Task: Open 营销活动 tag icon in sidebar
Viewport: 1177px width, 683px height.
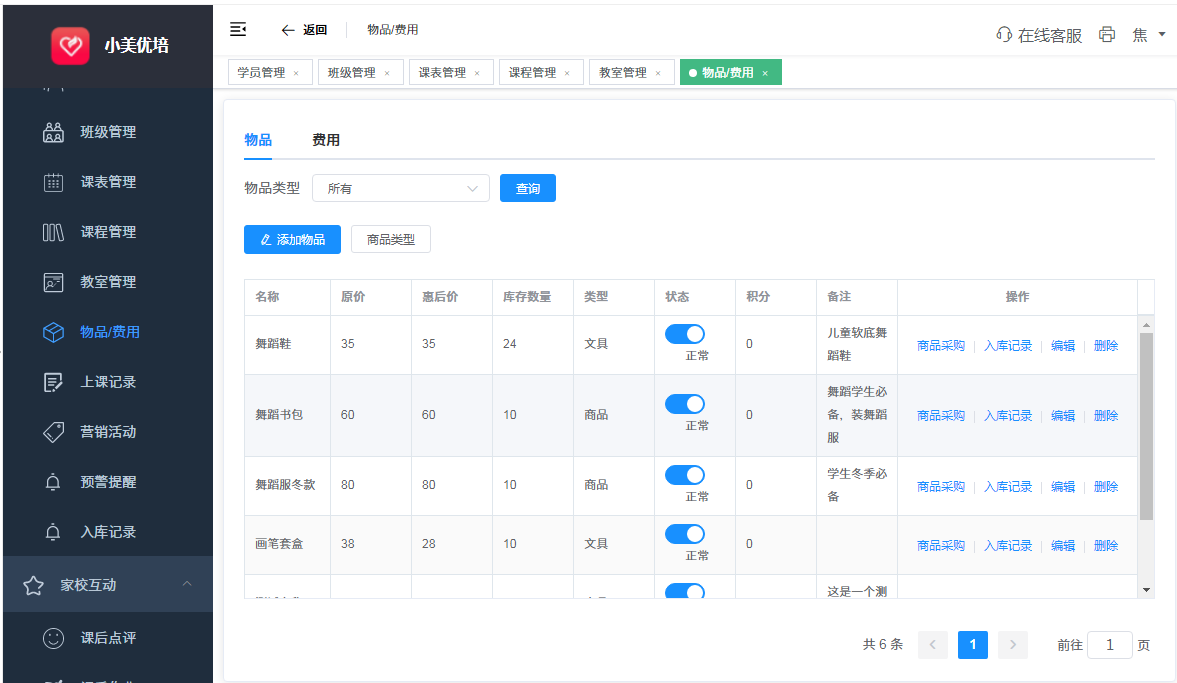Action: pyautogui.click(x=53, y=432)
